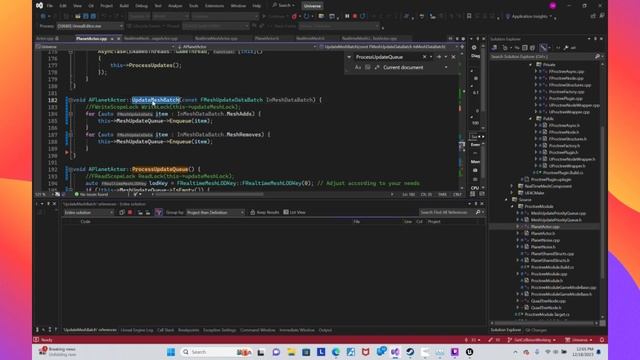Viewport: 640px width, 360px height.
Task: Open the Debug menu
Action: click(x=141, y=6)
